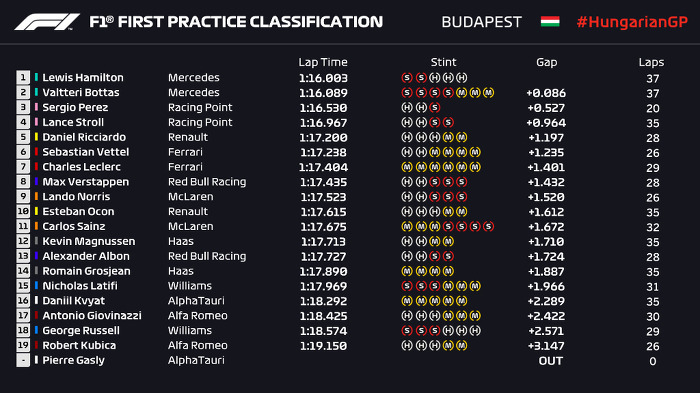This screenshot has height=393, width=700.
Task: Click Sergio Perez's soft tyre icon
Action: (x=435, y=107)
